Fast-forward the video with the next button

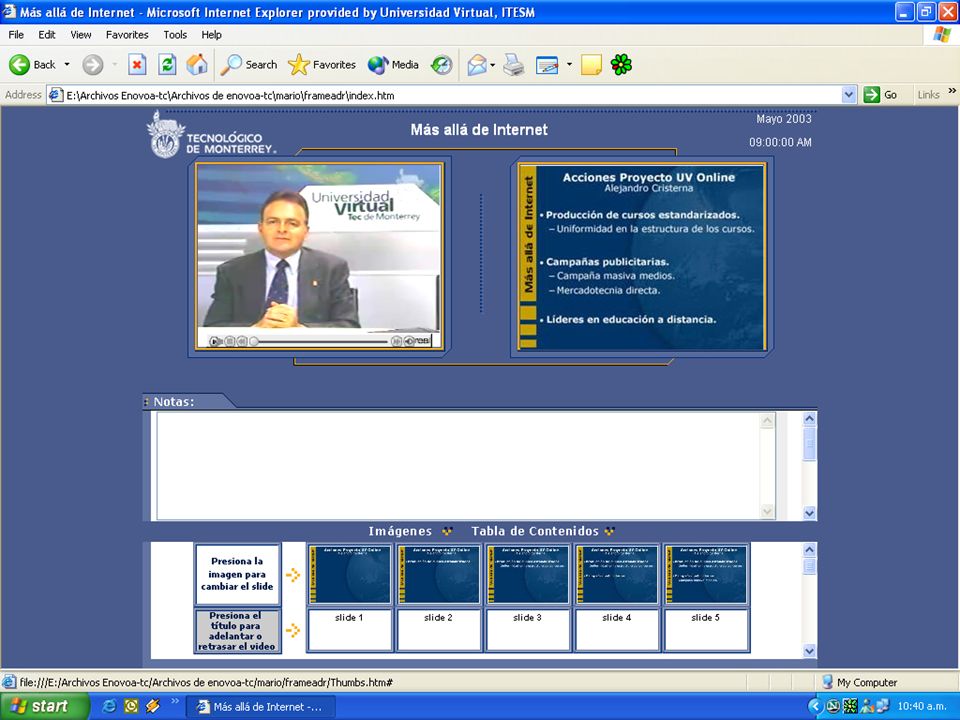[x=397, y=341]
